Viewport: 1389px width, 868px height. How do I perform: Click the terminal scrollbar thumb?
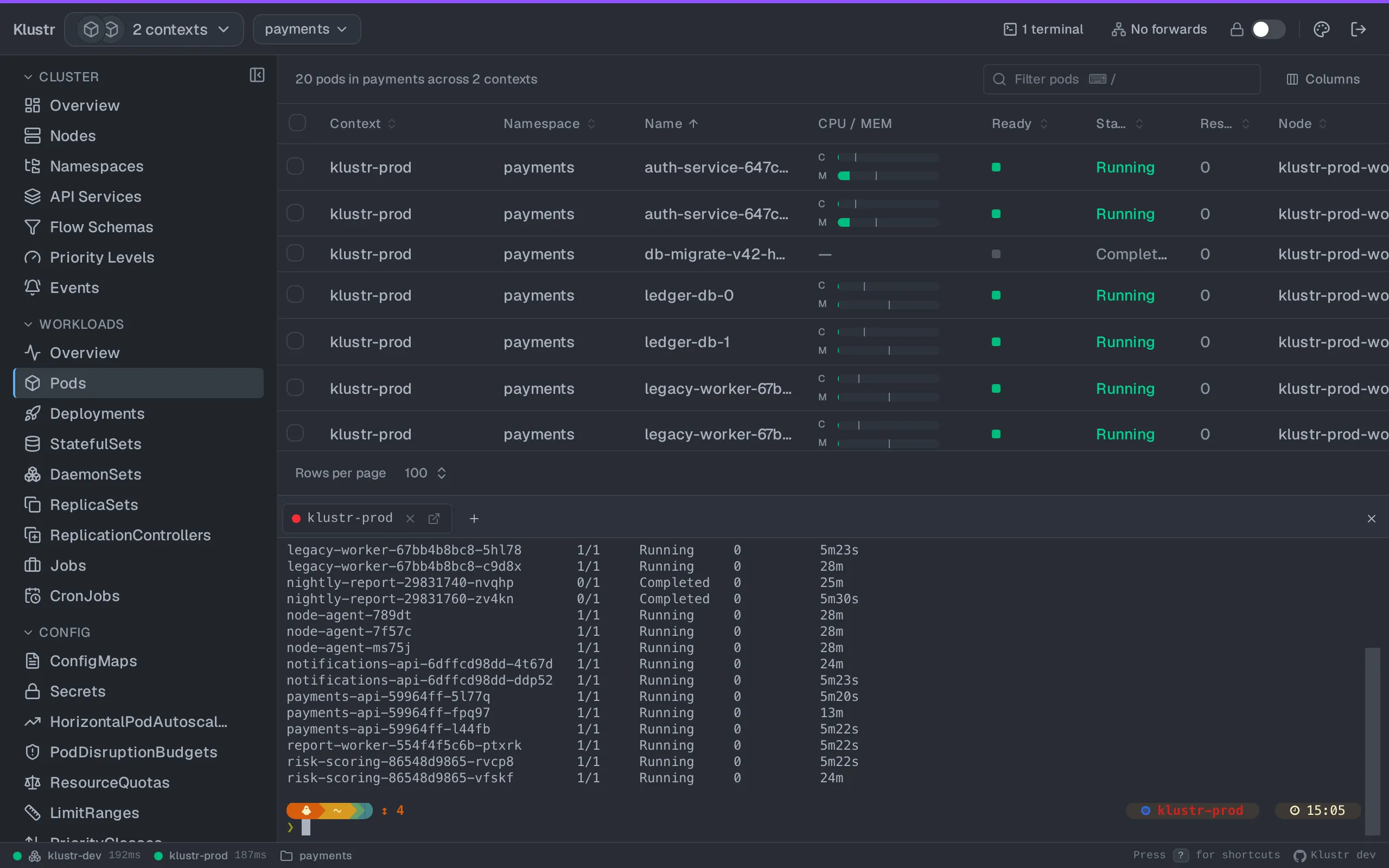pyautogui.click(x=1372, y=741)
